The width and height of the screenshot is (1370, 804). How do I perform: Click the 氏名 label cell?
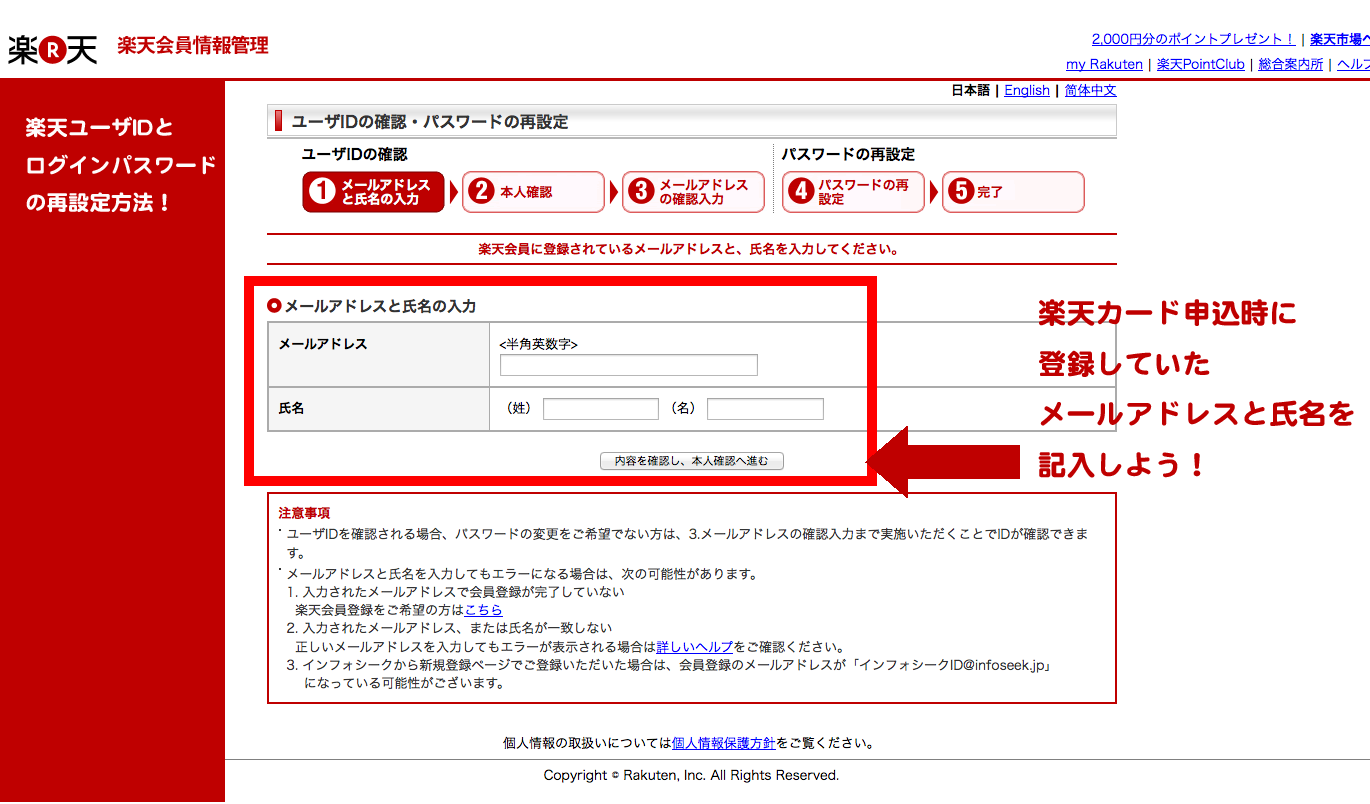point(379,409)
